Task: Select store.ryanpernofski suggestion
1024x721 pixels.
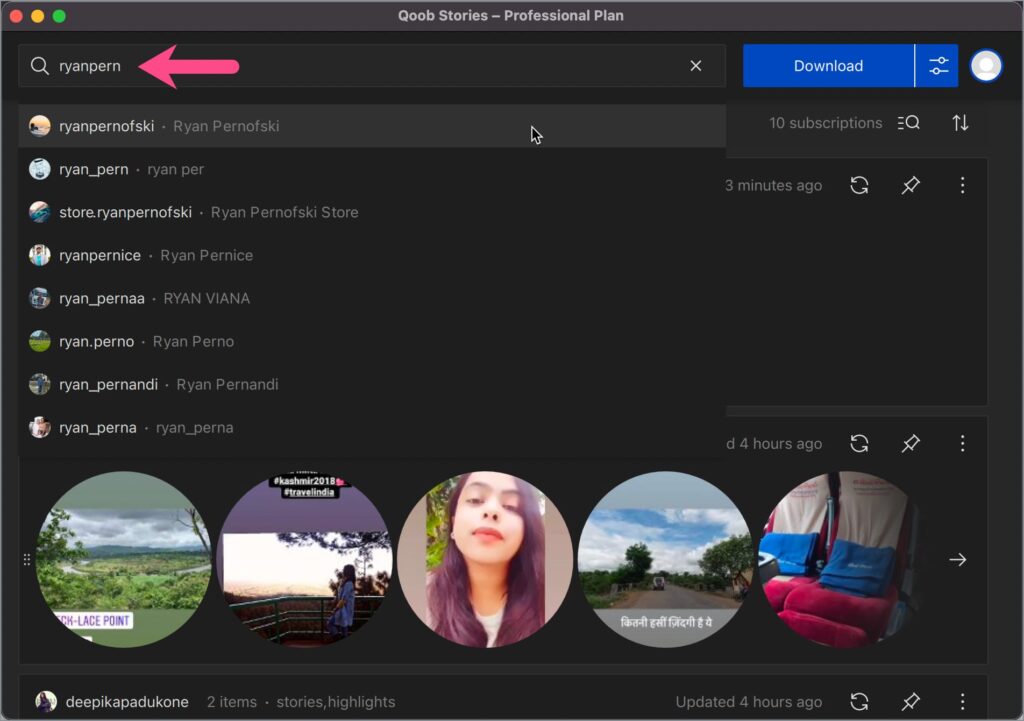Action: click(372, 212)
